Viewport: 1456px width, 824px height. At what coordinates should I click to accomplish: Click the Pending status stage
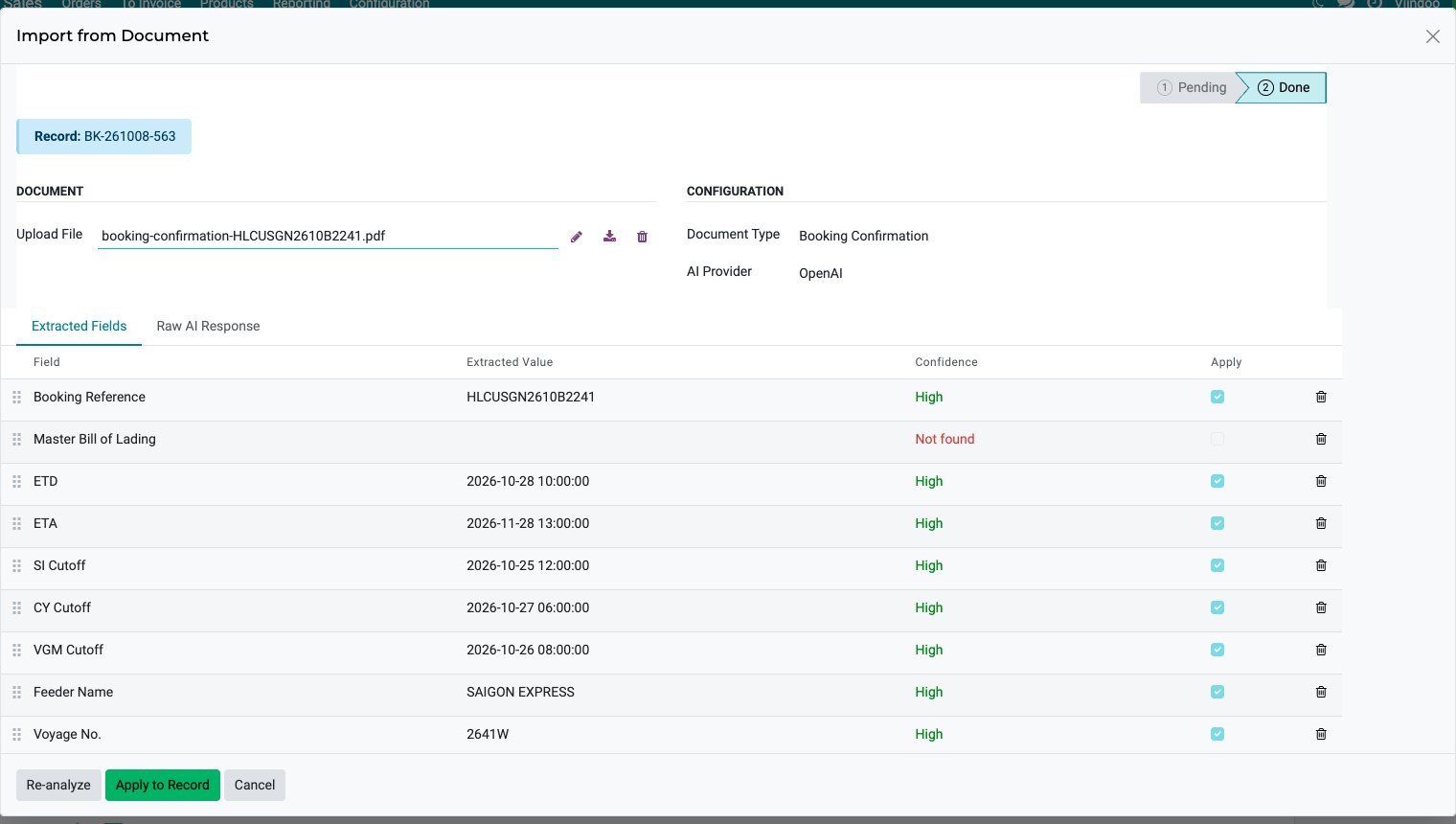pyautogui.click(x=1191, y=87)
